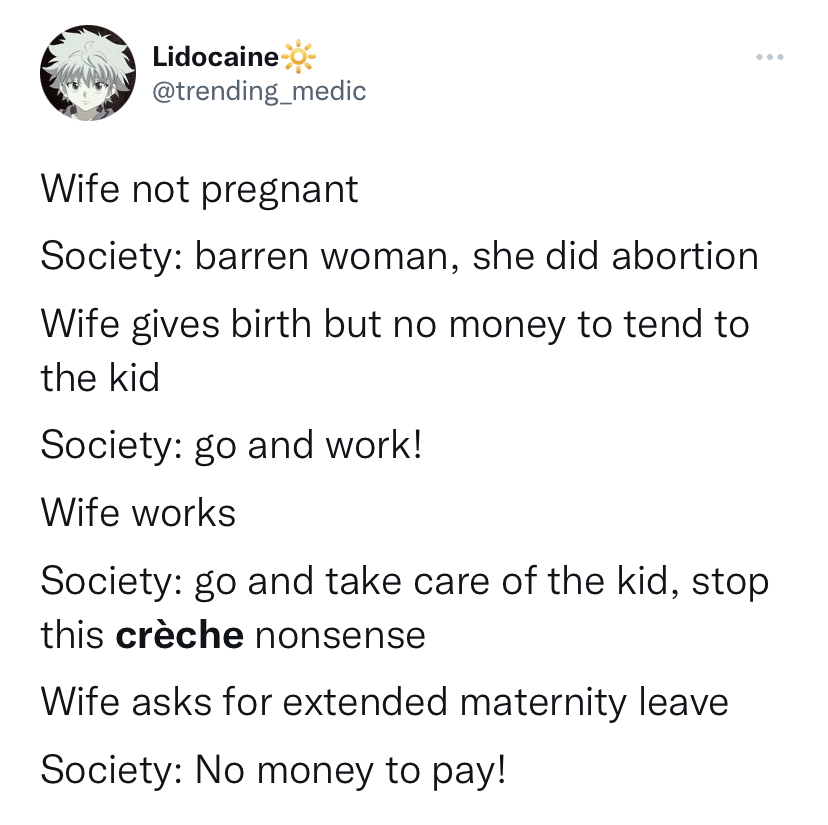This screenshot has width=828, height=825.
Task: Click the short line "the kid"
Action: [x=100, y=378]
